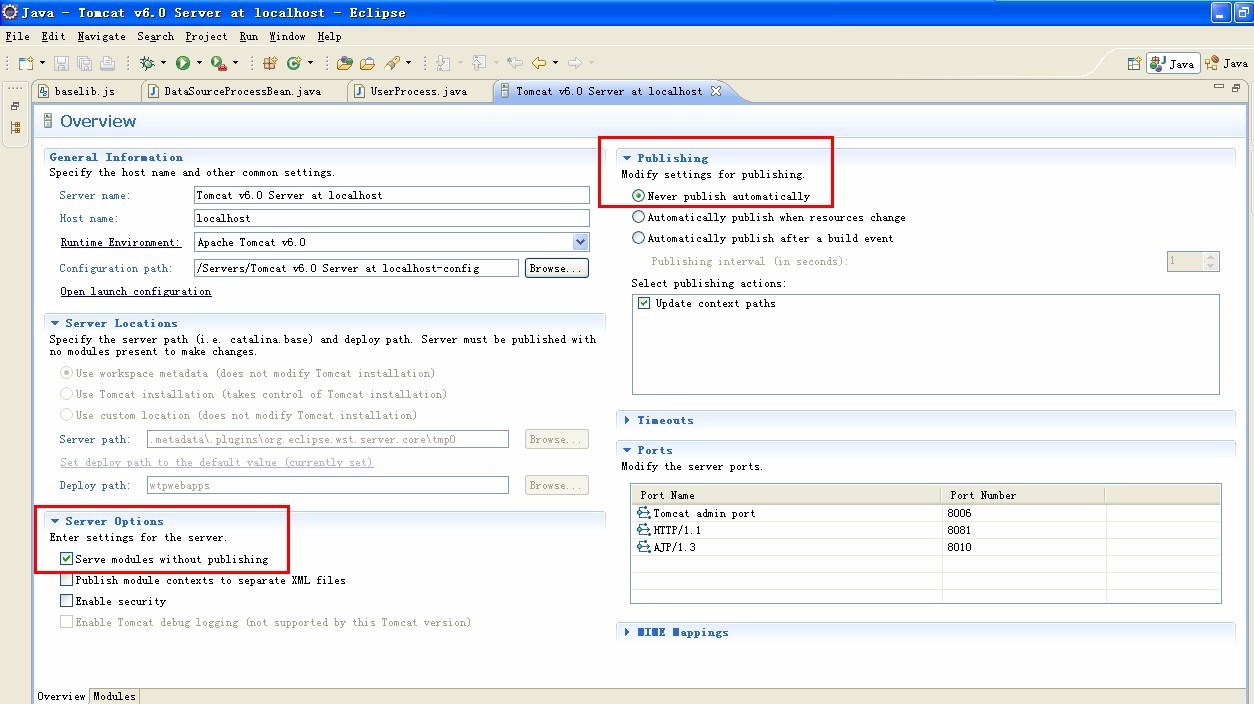The height and width of the screenshot is (704, 1254).
Task: Check the Enable security checkbox
Action: coord(66,601)
